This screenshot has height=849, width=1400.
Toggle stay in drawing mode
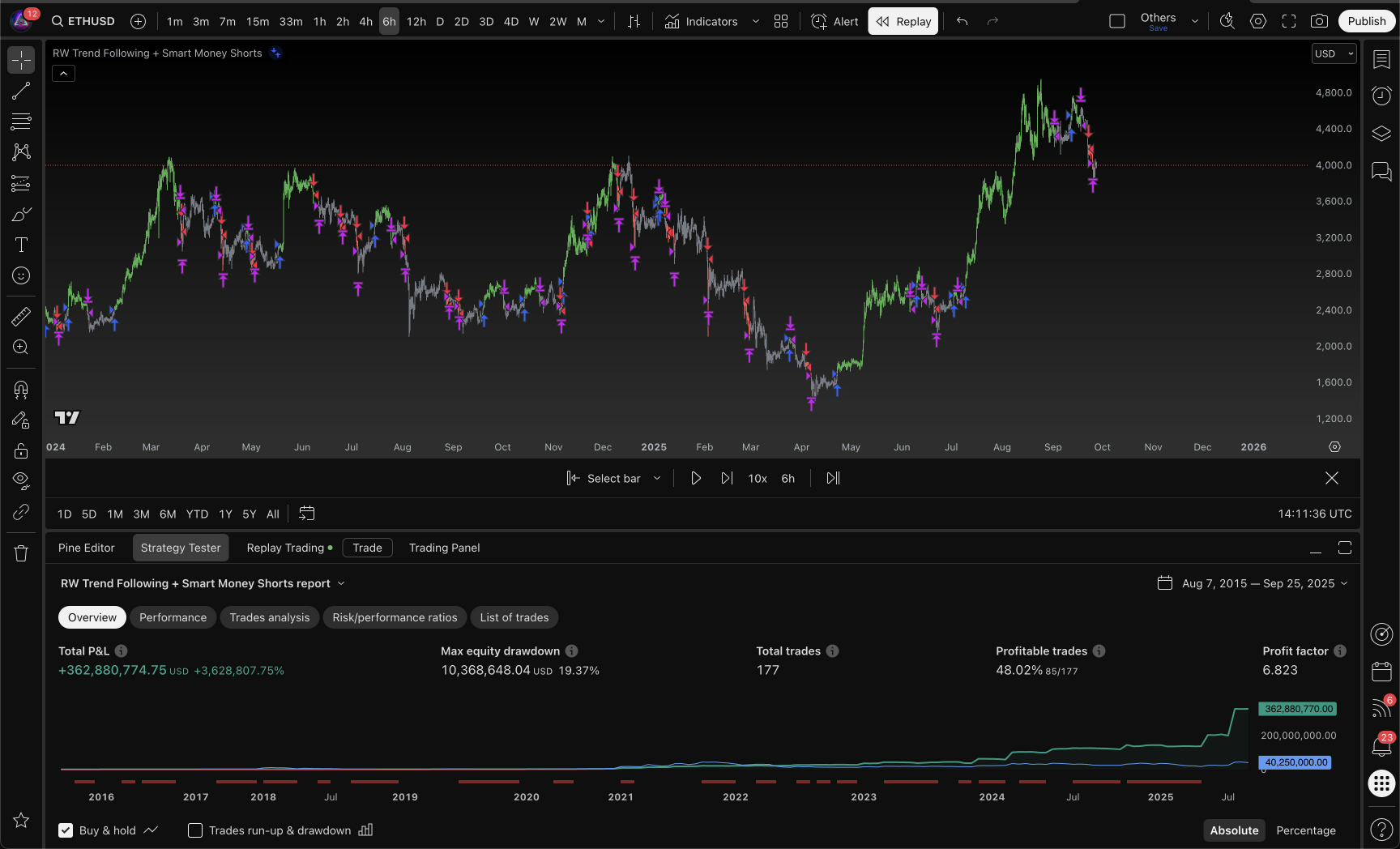click(x=21, y=420)
